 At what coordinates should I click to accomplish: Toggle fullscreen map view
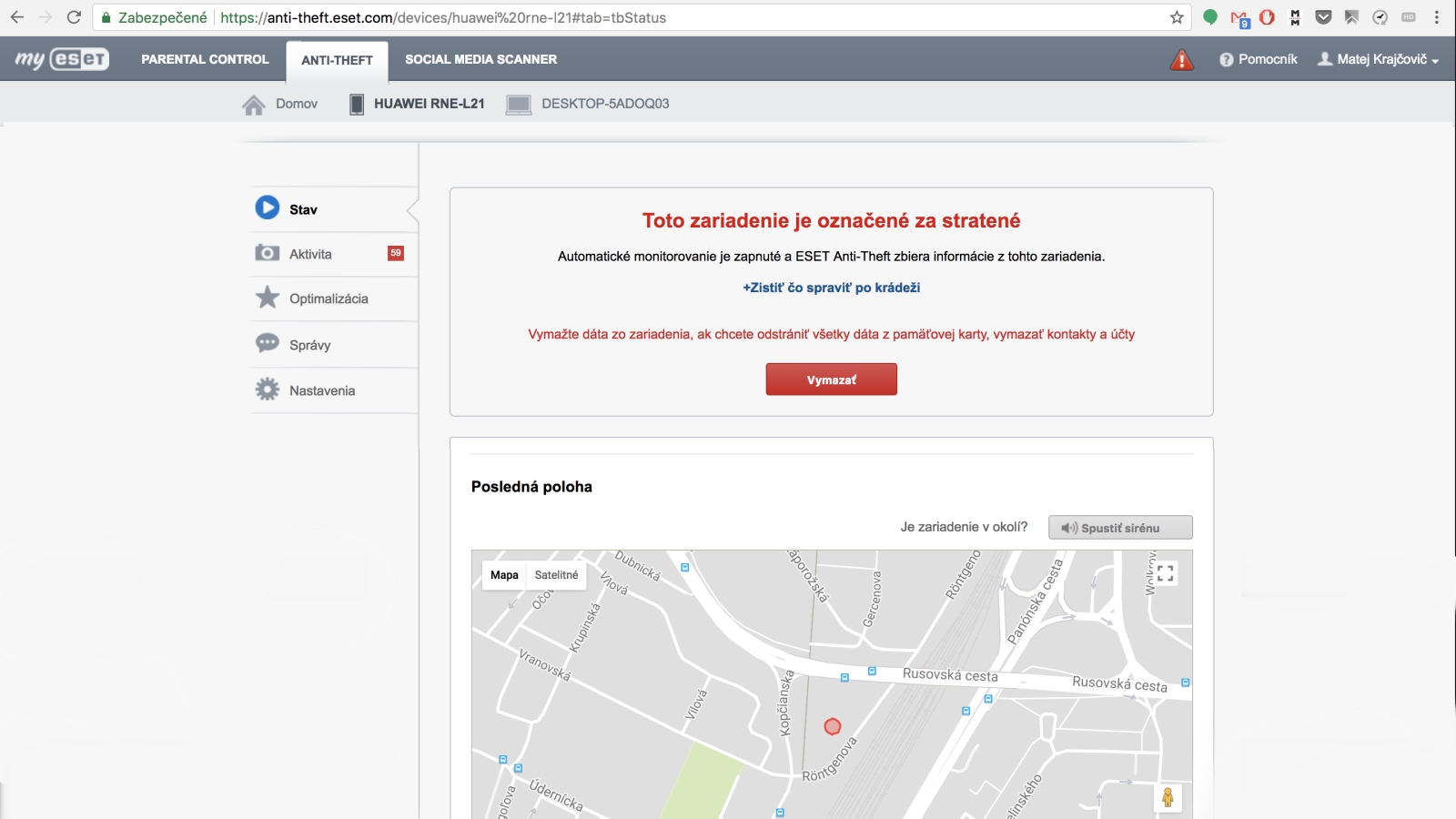point(1165,573)
